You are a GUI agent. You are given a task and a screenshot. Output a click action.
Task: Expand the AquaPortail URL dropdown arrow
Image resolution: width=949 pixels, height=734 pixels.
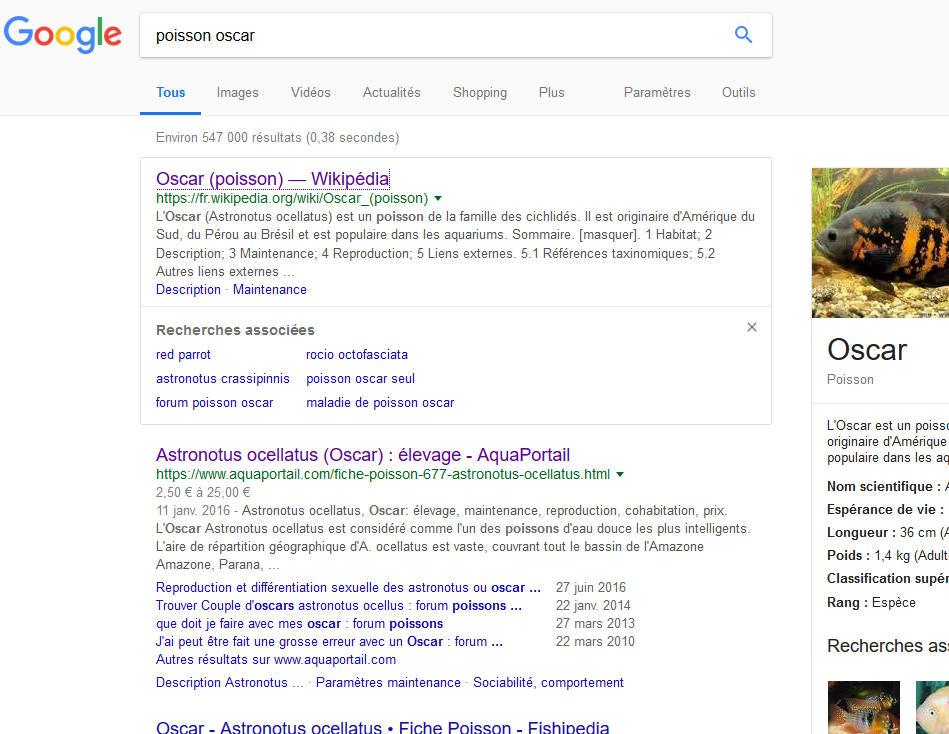620,474
